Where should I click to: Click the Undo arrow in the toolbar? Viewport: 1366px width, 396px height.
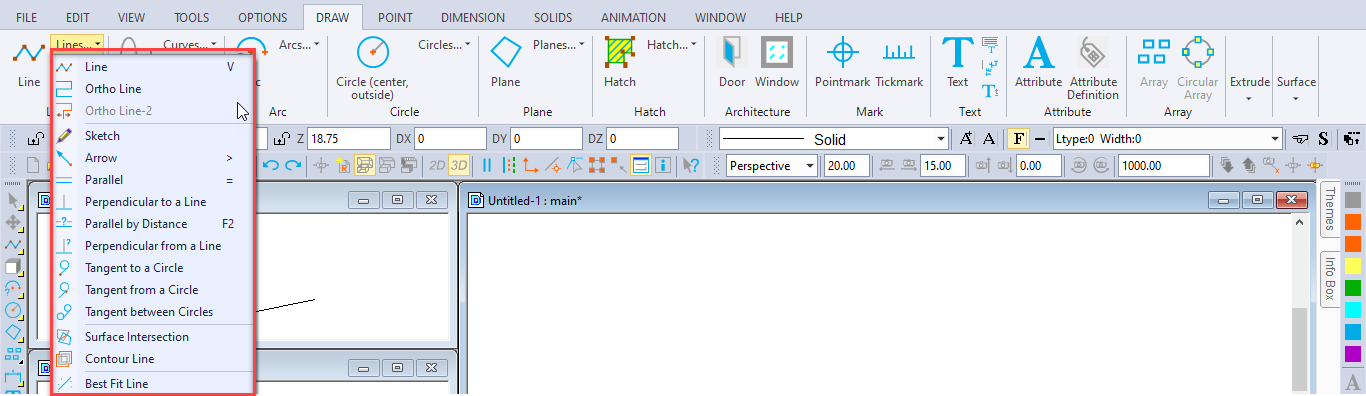click(x=270, y=165)
